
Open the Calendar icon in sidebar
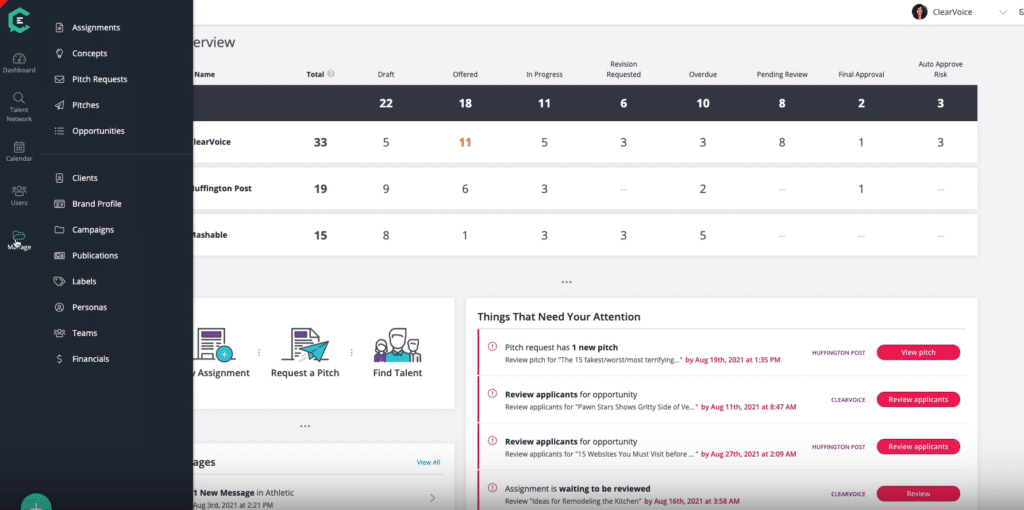click(19, 147)
